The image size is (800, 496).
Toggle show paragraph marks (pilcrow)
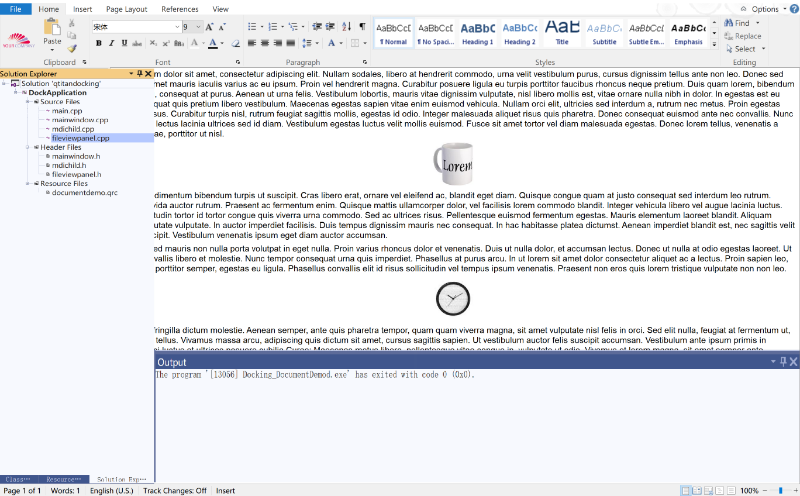click(x=361, y=27)
